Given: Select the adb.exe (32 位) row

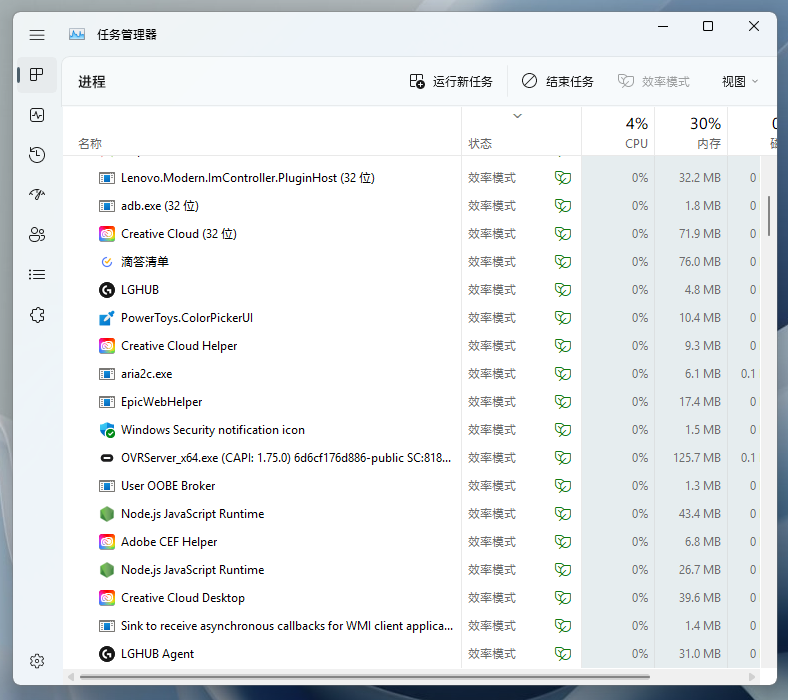Looking at the screenshot, I should (412, 206).
